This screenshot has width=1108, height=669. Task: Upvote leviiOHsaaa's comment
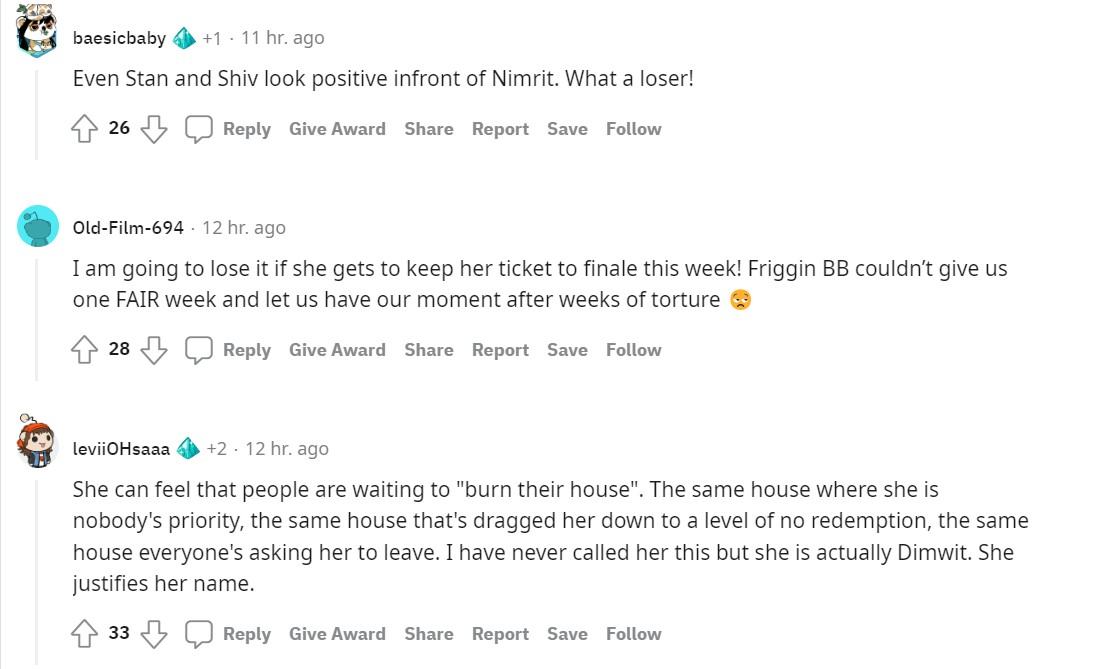tap(85, 634)
